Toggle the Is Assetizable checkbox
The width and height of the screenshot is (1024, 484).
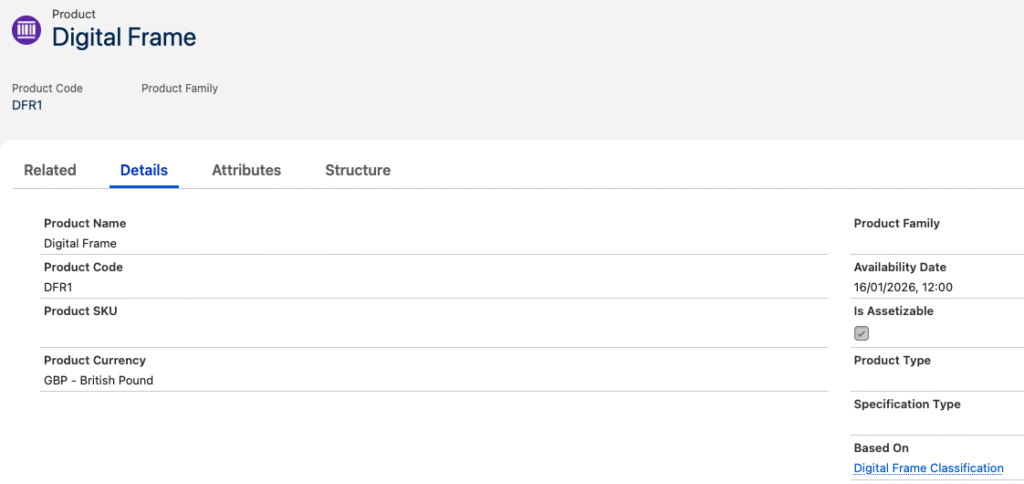(x=862, y=334)
